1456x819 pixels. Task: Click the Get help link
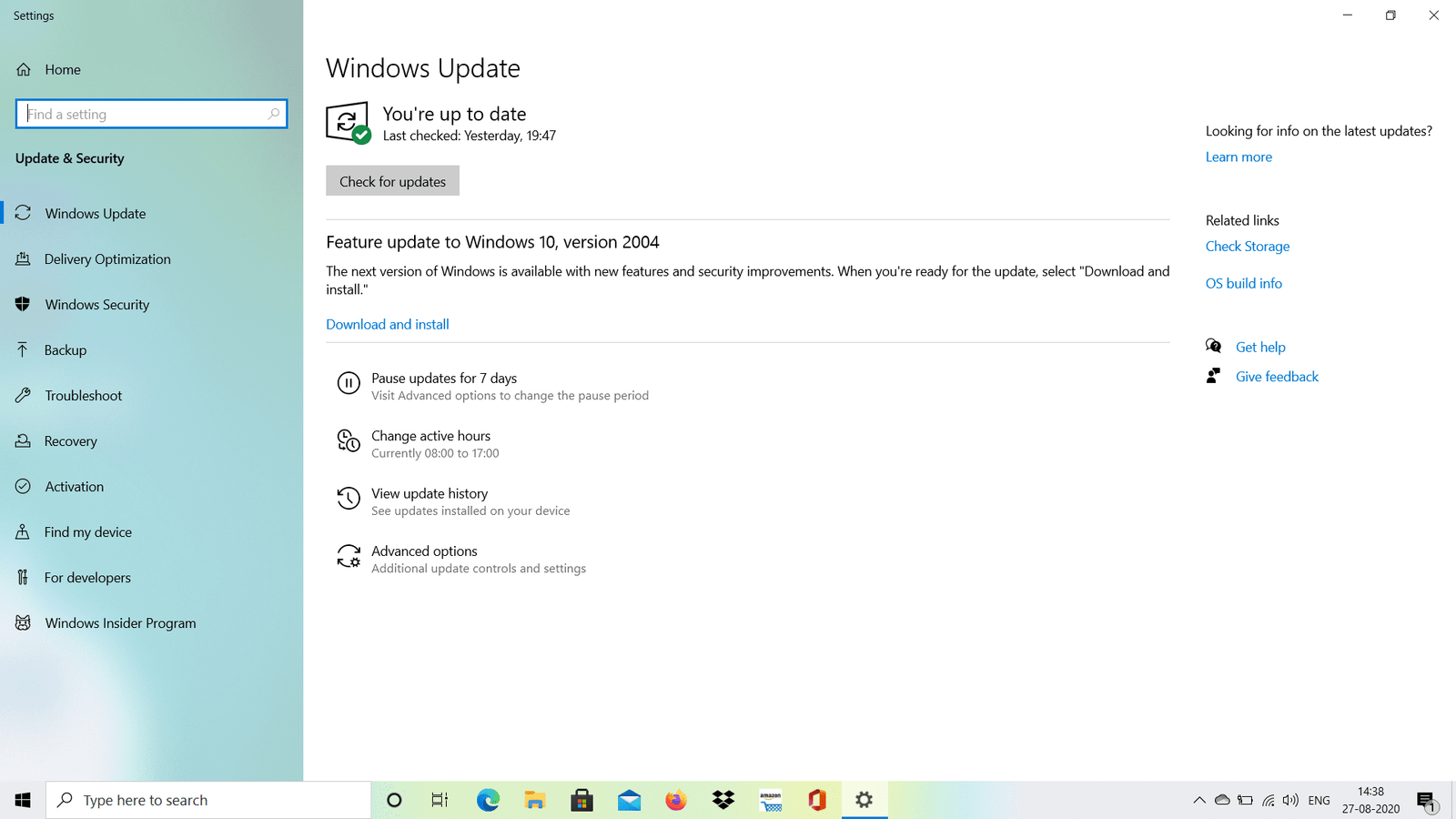[x=1260, y=347]
